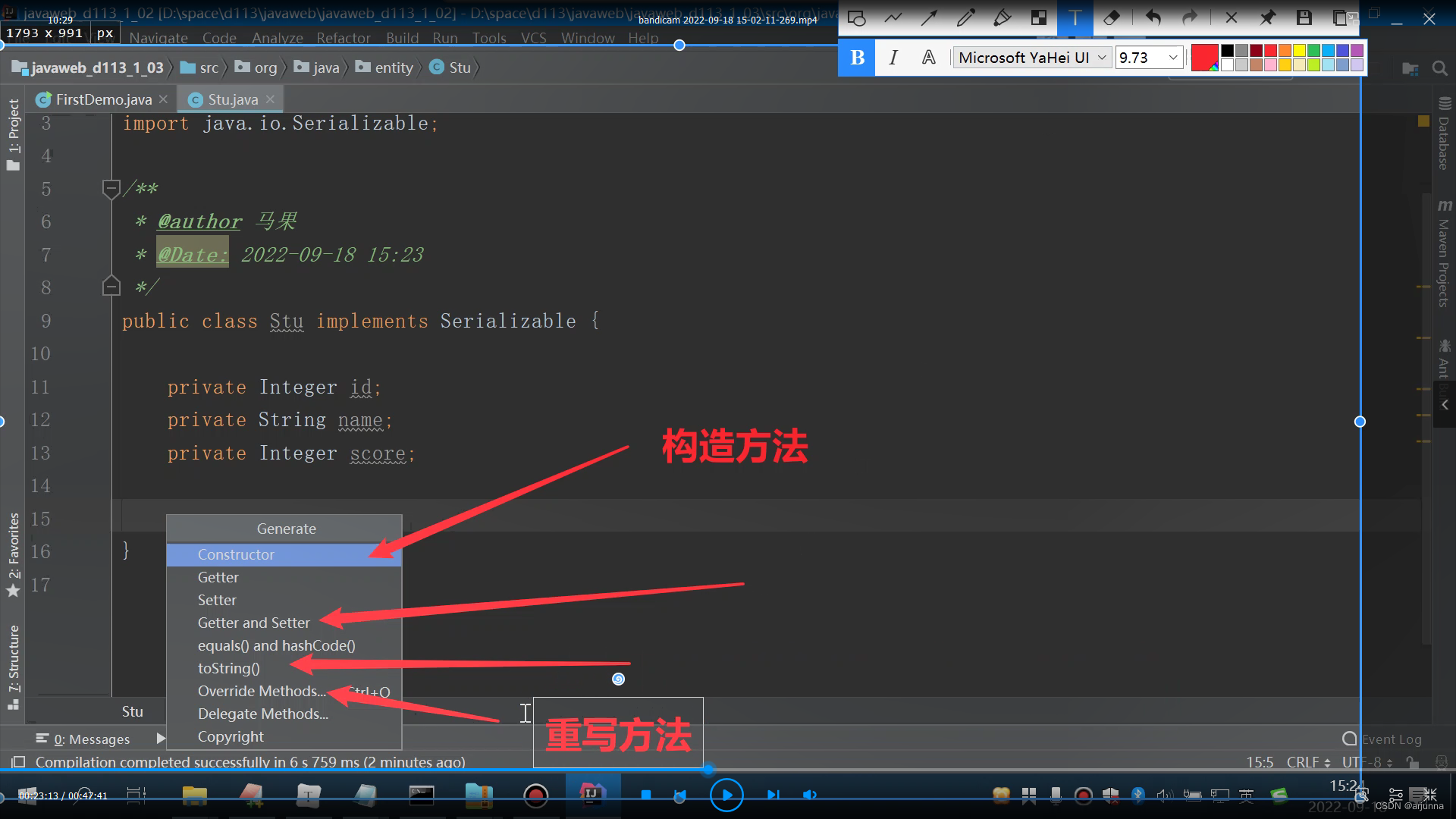The width and height of the screenshot is (1456, 819).
Task: Collapse the Javadoc end fold marker at line 8
Action: (111, 287)
